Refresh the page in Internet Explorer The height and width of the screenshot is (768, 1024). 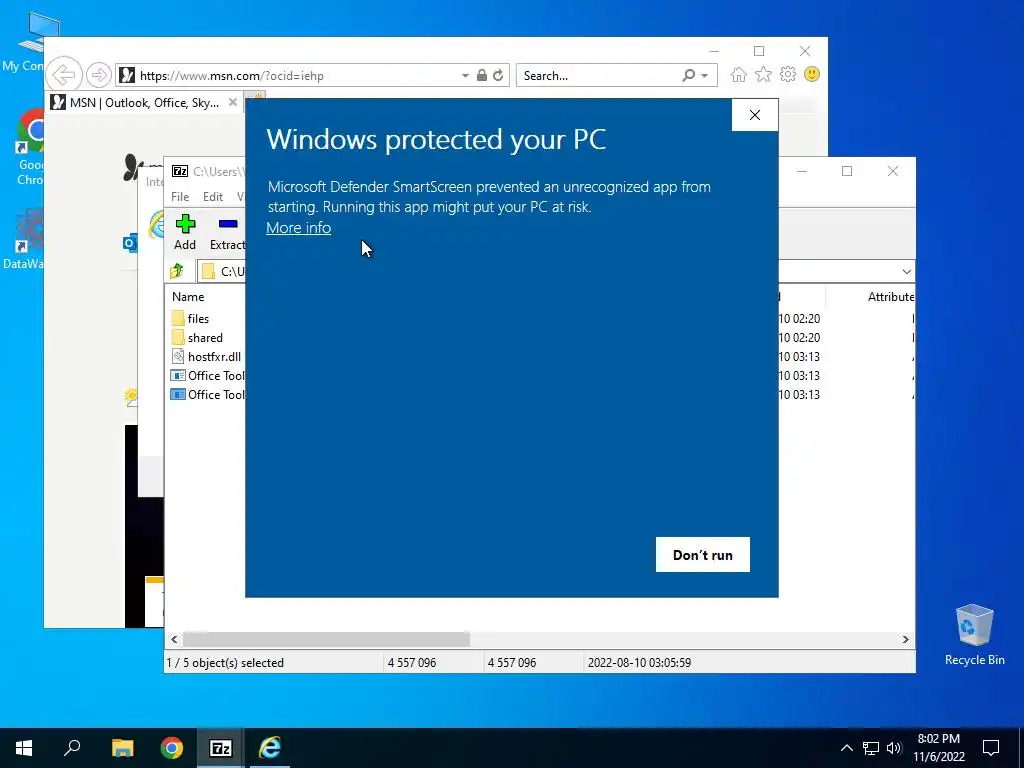[498, 75]
